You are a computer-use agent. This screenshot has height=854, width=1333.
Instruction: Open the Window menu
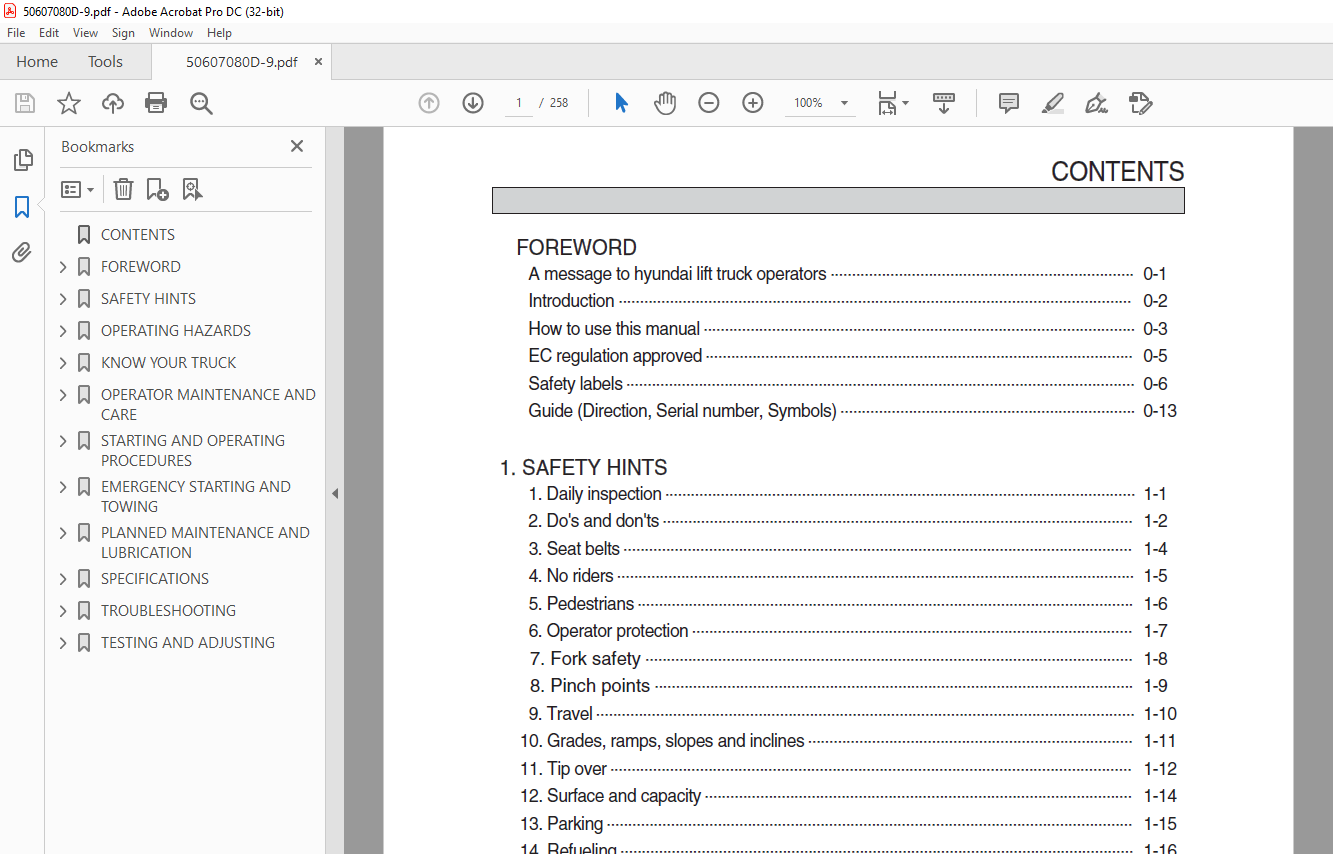pos(171,33)
